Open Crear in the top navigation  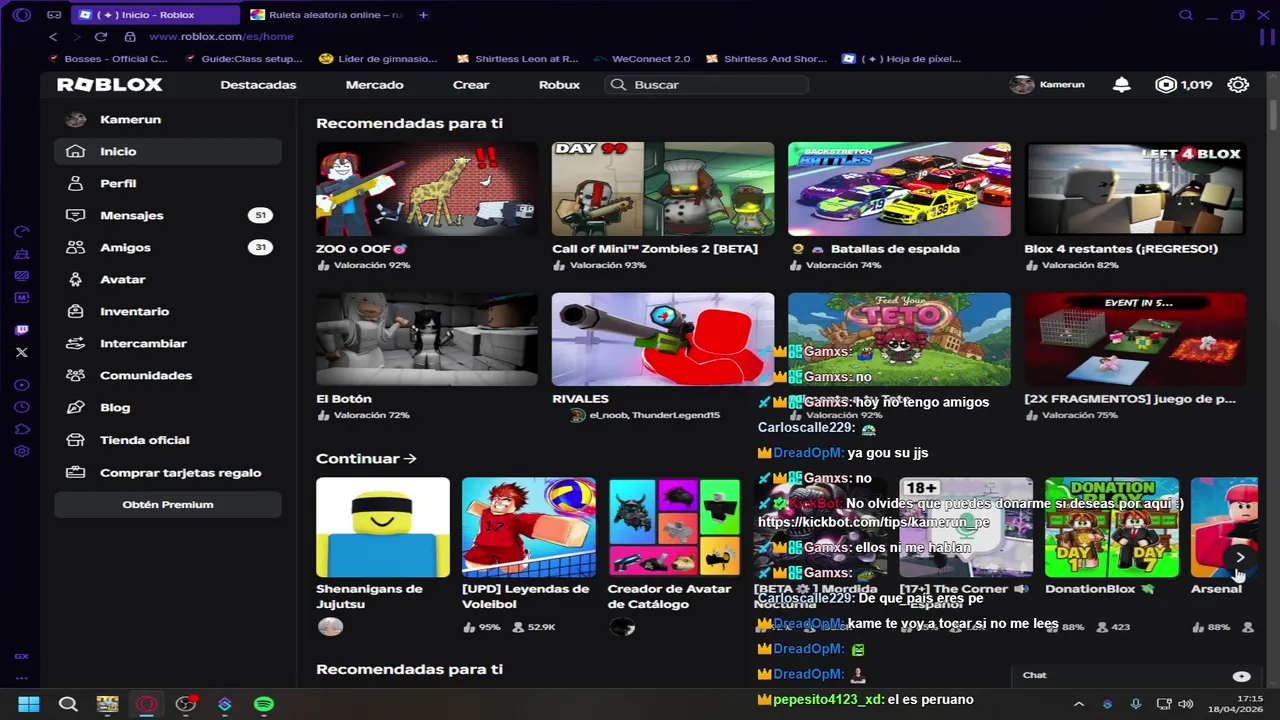(x=471, y=85)
